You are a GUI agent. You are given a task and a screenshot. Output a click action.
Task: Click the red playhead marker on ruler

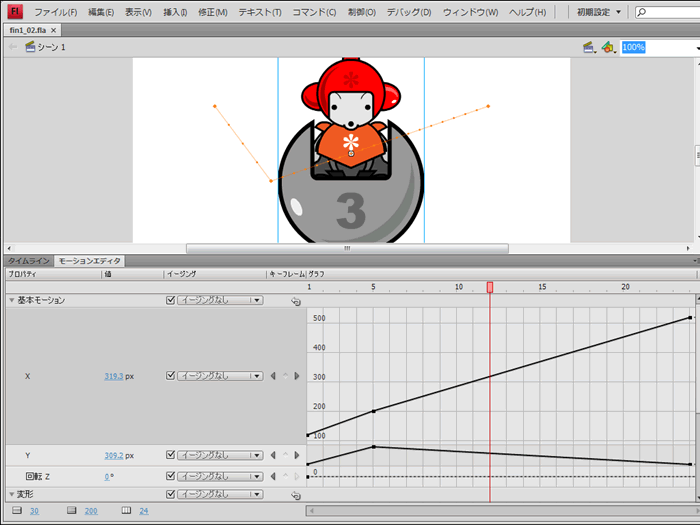click(x=489, y=287)
